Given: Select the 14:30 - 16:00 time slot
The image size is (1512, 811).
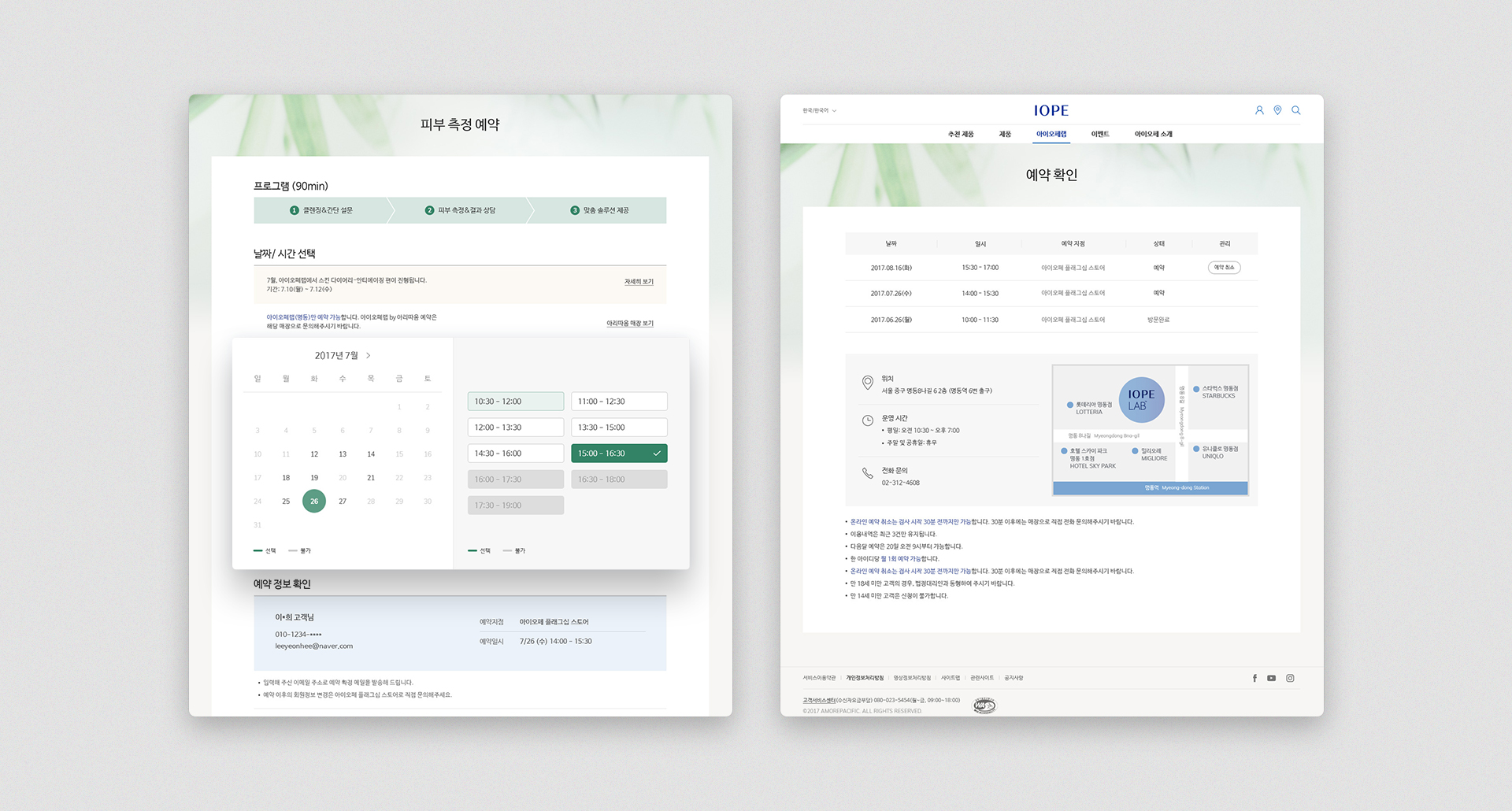Looking at the screenshot, I should [516, 454].
